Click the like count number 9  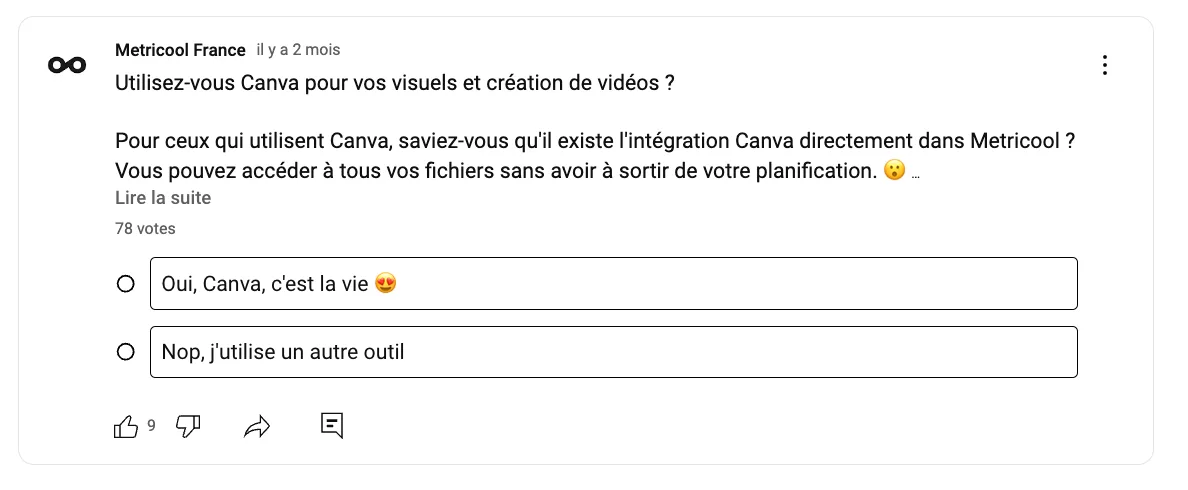pyautogui.click(x=152, y=425)
